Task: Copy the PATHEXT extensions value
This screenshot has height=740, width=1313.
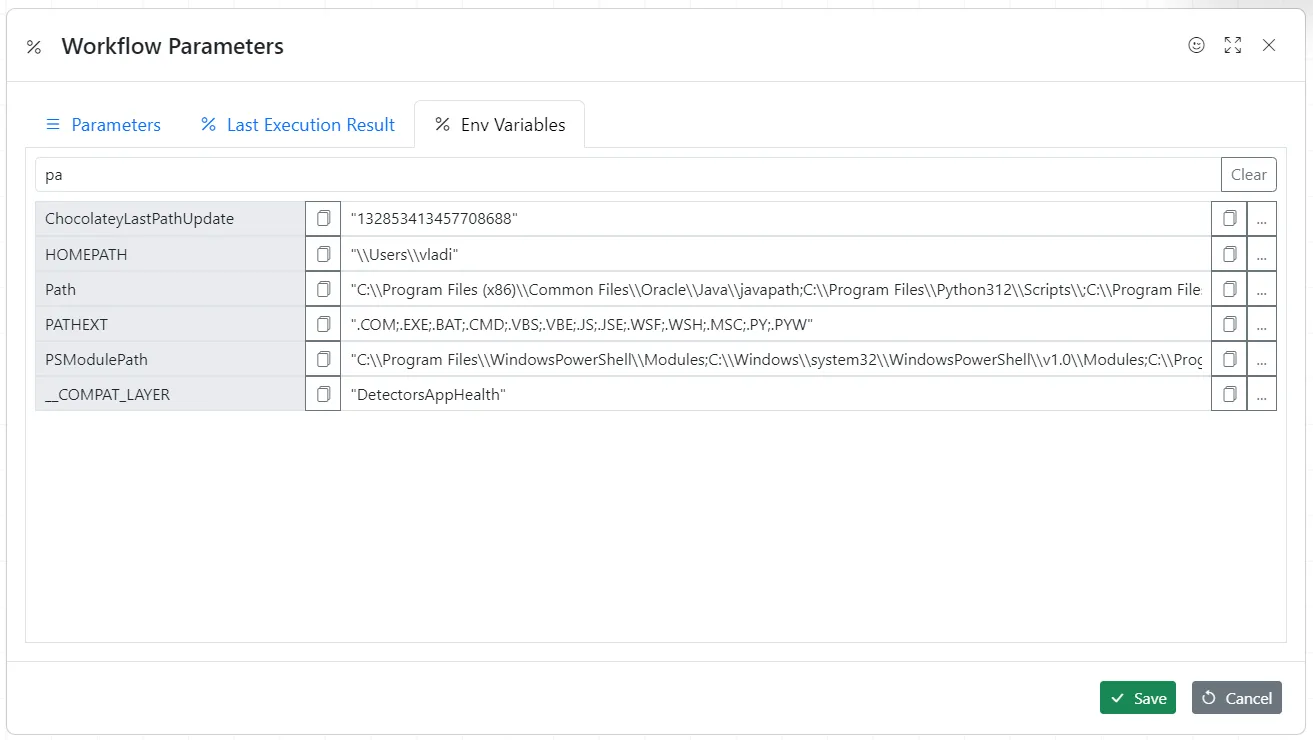Action: [1229, 324]
